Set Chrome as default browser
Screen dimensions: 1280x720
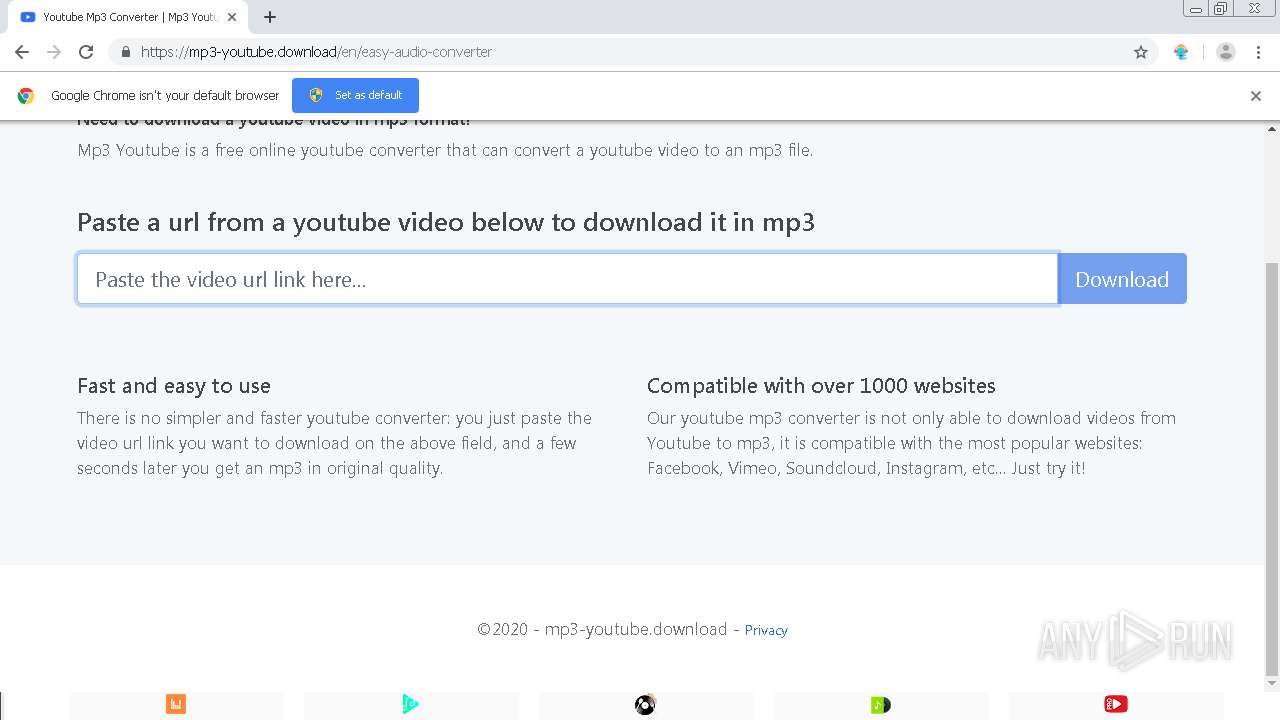tap(355, 95)
